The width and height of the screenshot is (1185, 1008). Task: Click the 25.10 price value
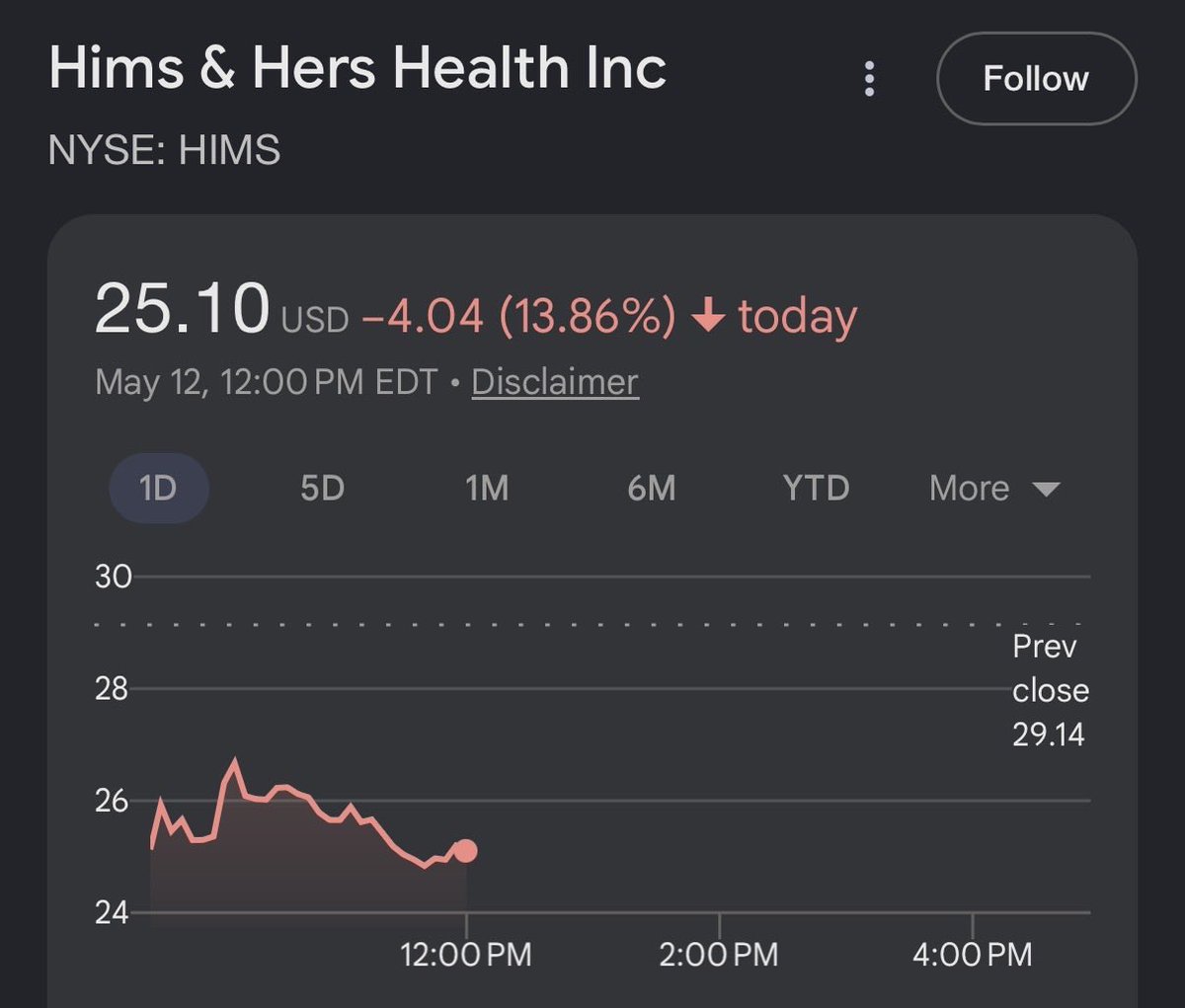(x=182, y=308)
